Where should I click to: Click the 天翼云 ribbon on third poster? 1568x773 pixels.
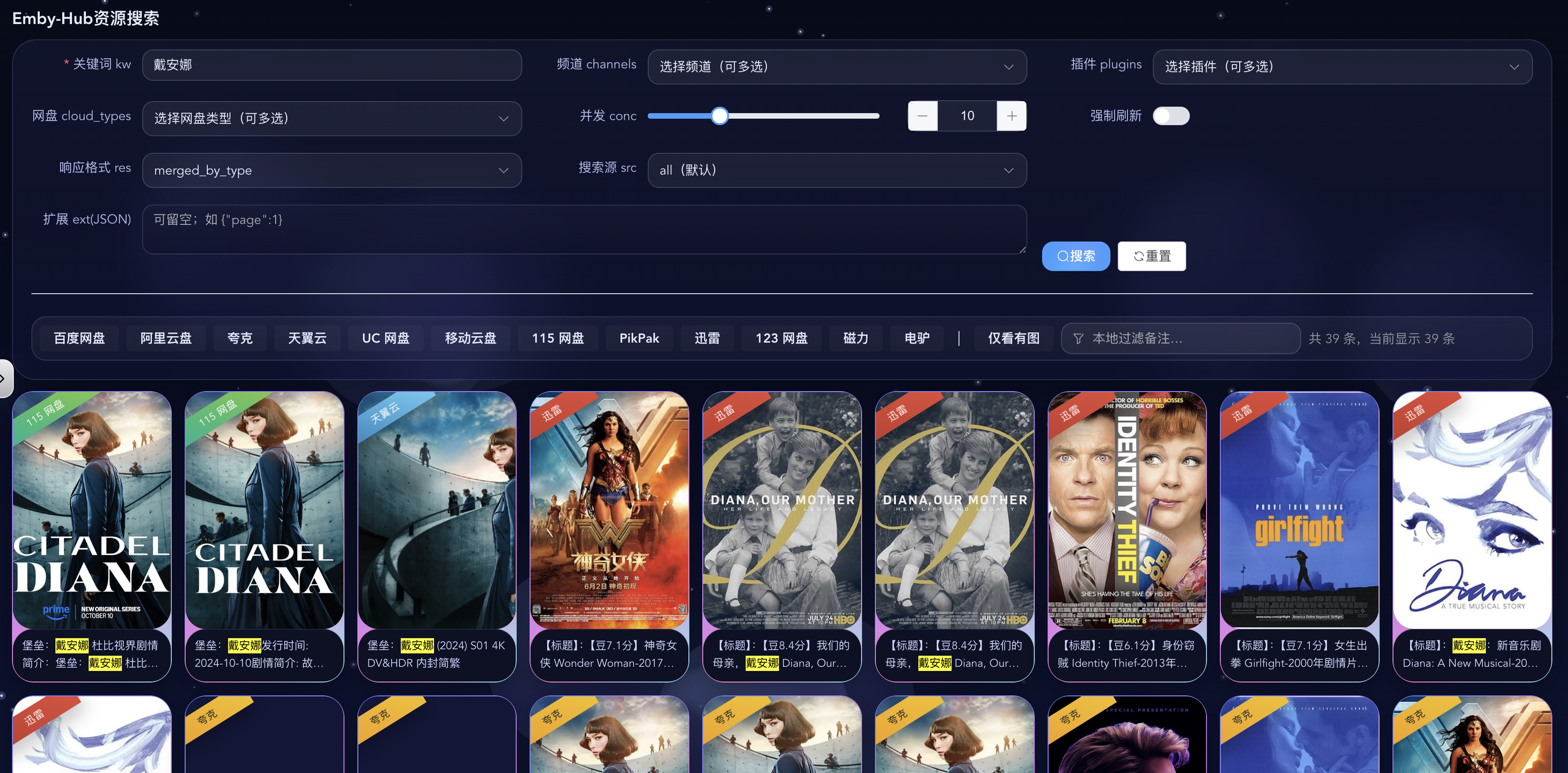point(385,413)
